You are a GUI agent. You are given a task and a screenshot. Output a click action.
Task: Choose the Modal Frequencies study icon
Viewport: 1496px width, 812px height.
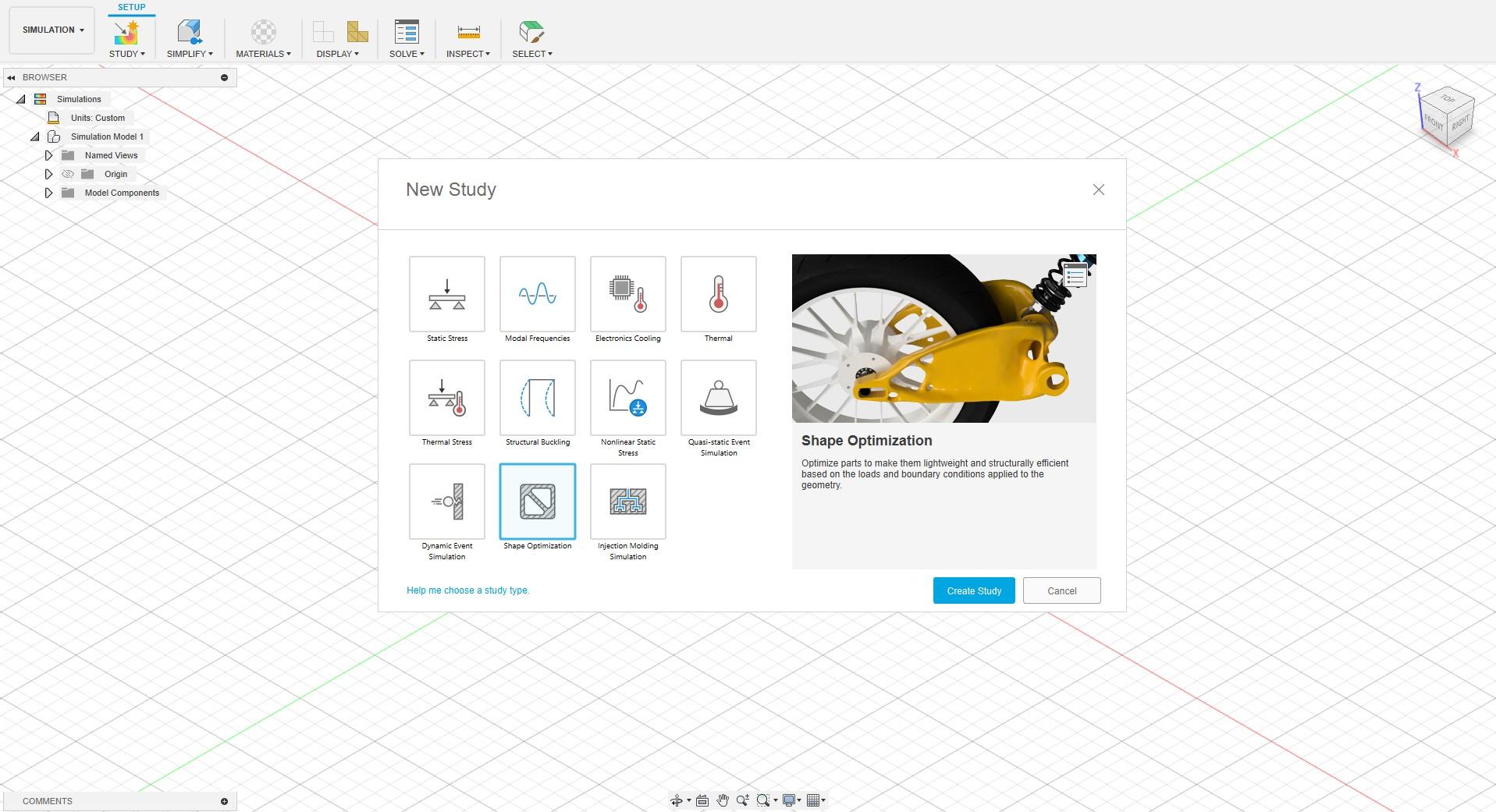pos(537,294)
